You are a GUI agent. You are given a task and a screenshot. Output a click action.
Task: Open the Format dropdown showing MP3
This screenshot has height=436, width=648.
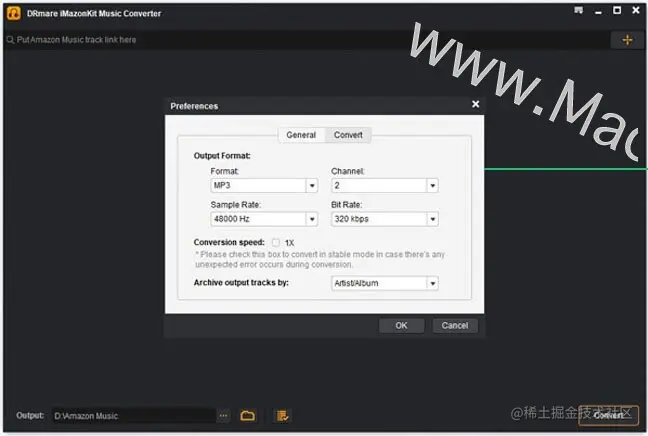[264, 186]
